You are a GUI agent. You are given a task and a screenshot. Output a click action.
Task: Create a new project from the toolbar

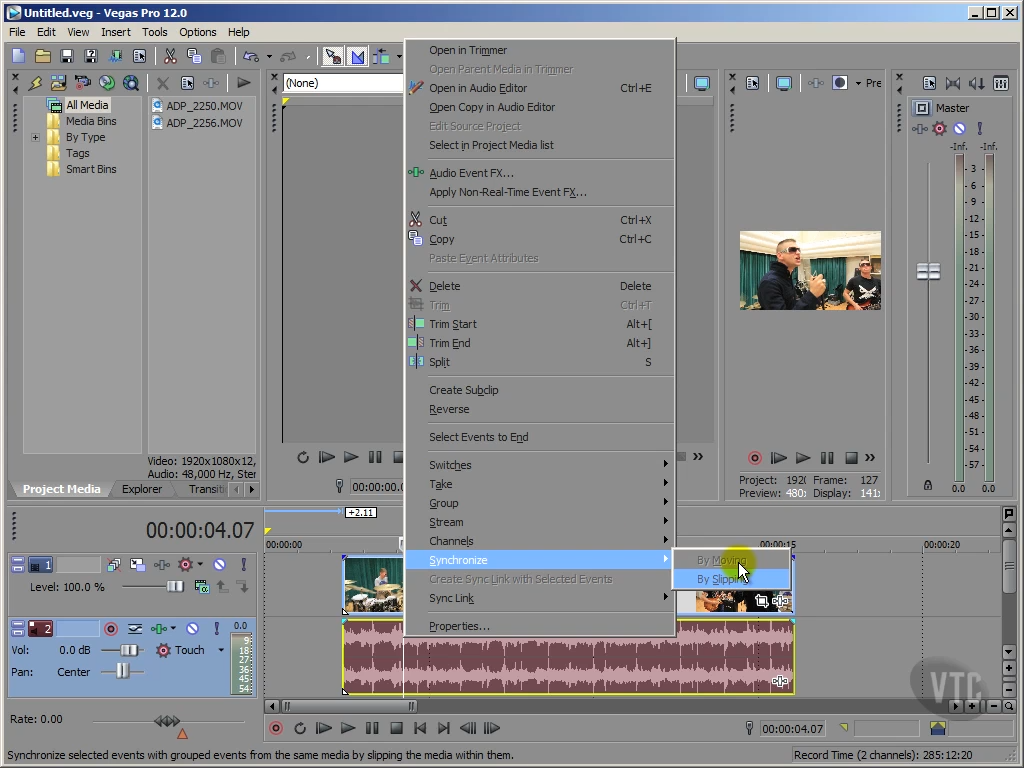point(18,56)
